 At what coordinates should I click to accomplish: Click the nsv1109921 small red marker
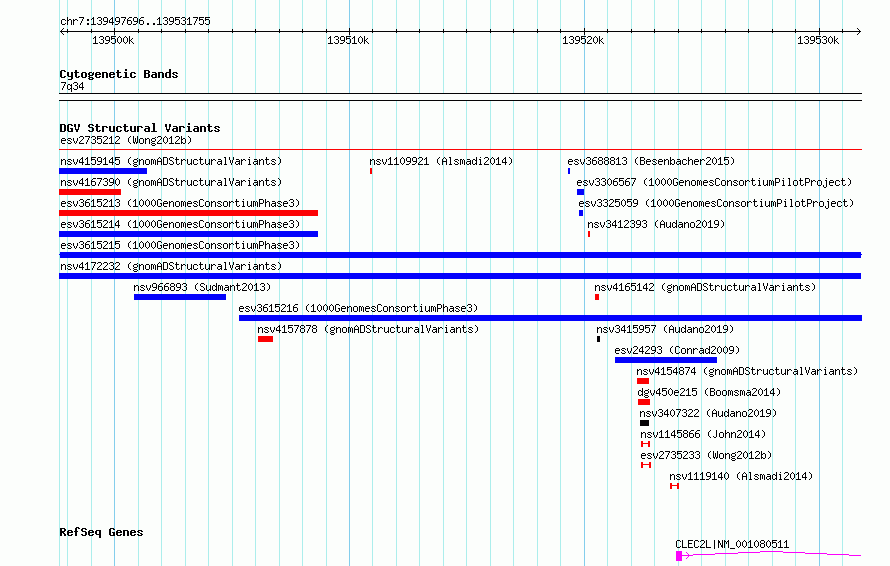pos(371,171)
